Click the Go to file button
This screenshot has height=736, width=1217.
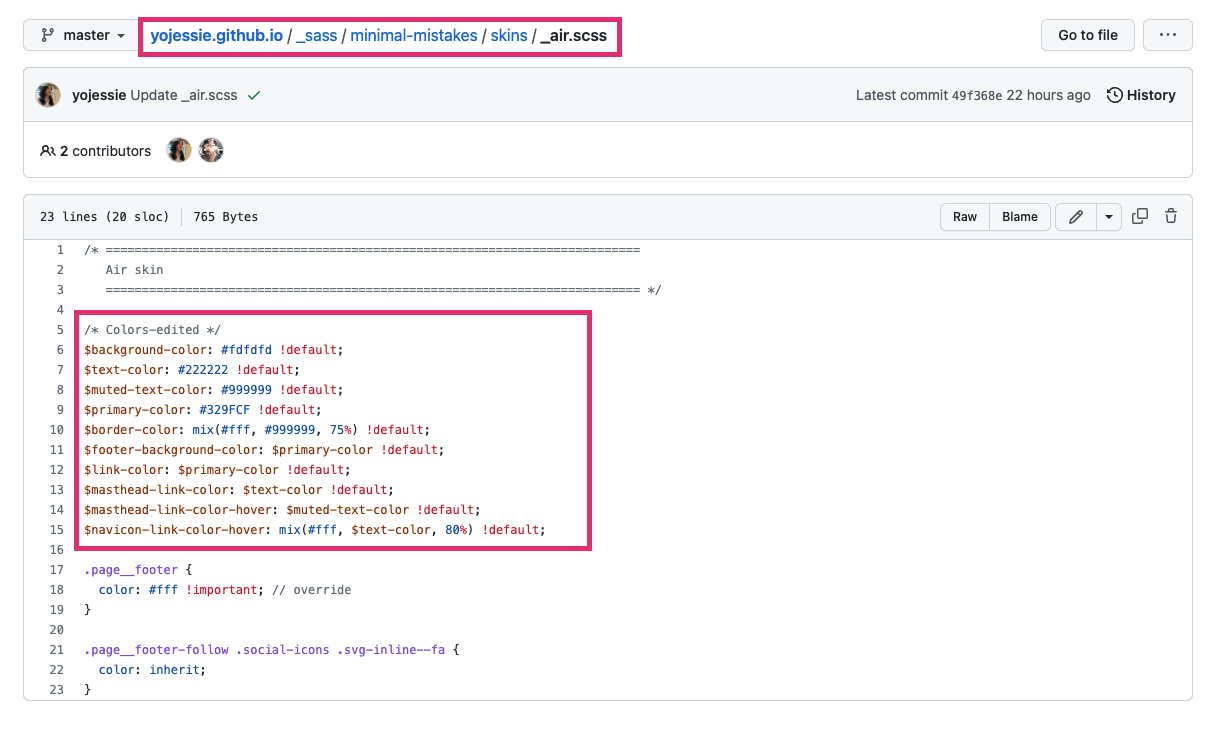click(x=1088, y=35)
